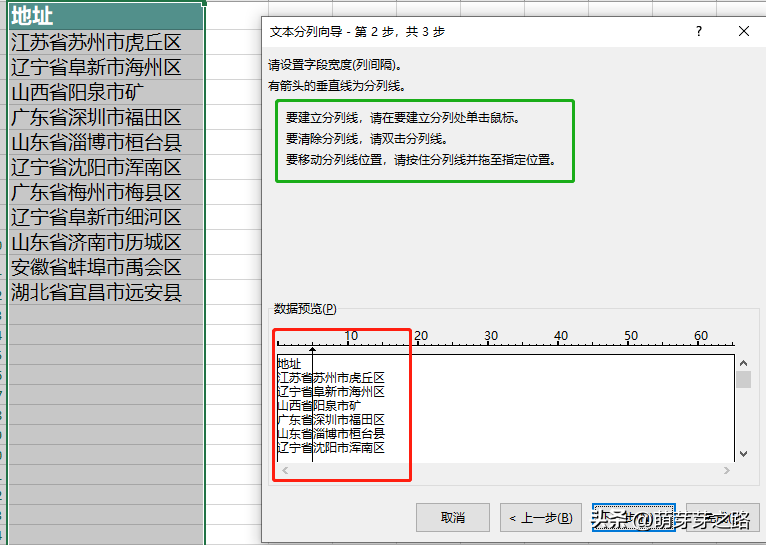Select cell 辽宁省阜新市细河区 in worksheet

[x=106, y=217]
